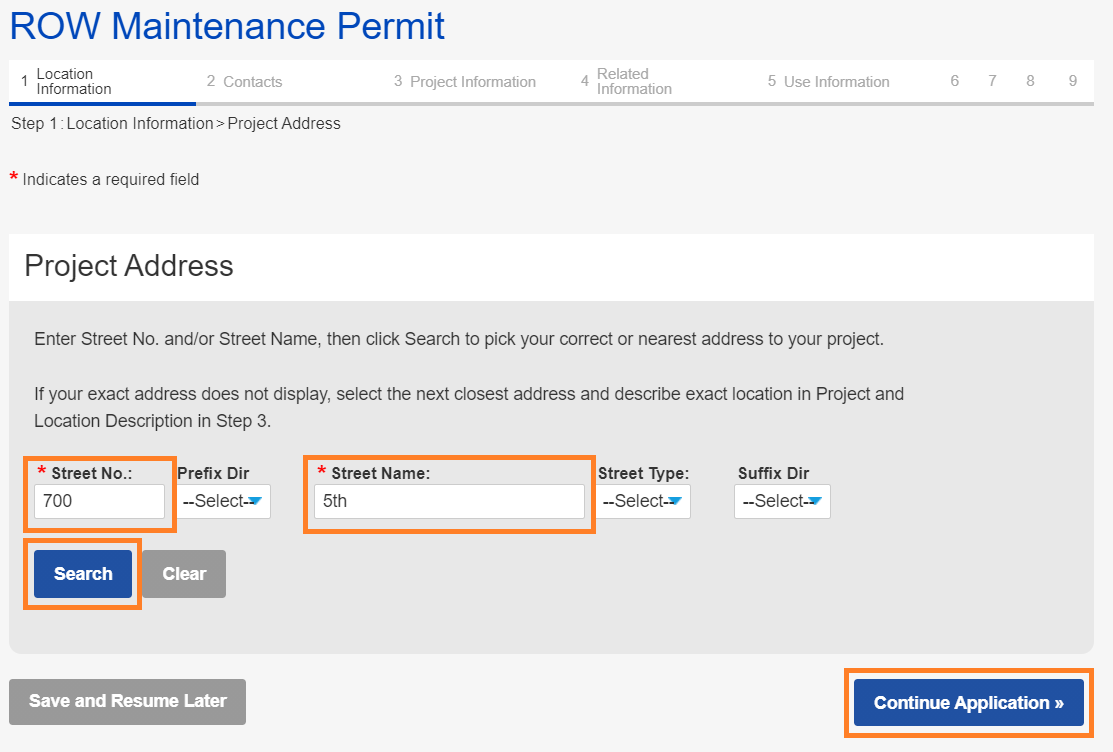Go to step 8 in progress bar

[x=1030, y=81]
